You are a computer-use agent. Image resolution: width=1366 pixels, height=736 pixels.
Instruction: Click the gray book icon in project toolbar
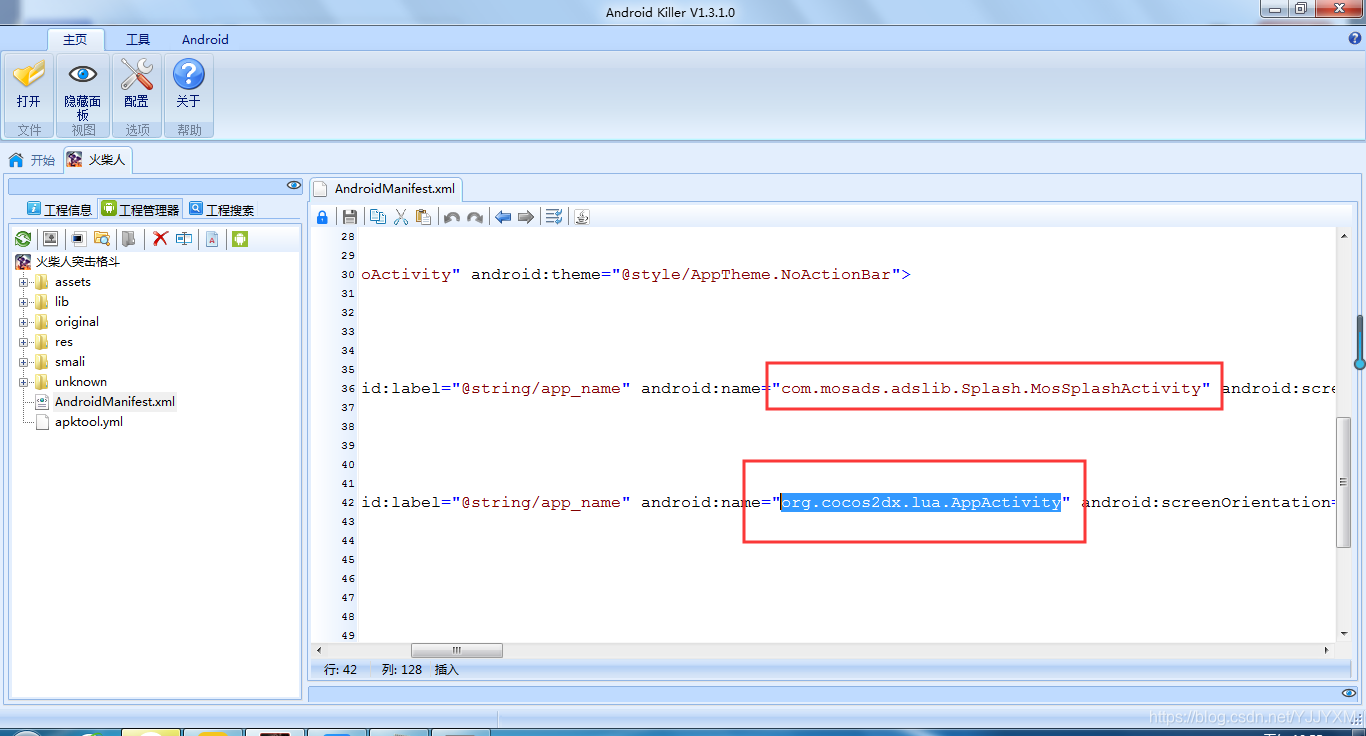click(x=128, y=239)
